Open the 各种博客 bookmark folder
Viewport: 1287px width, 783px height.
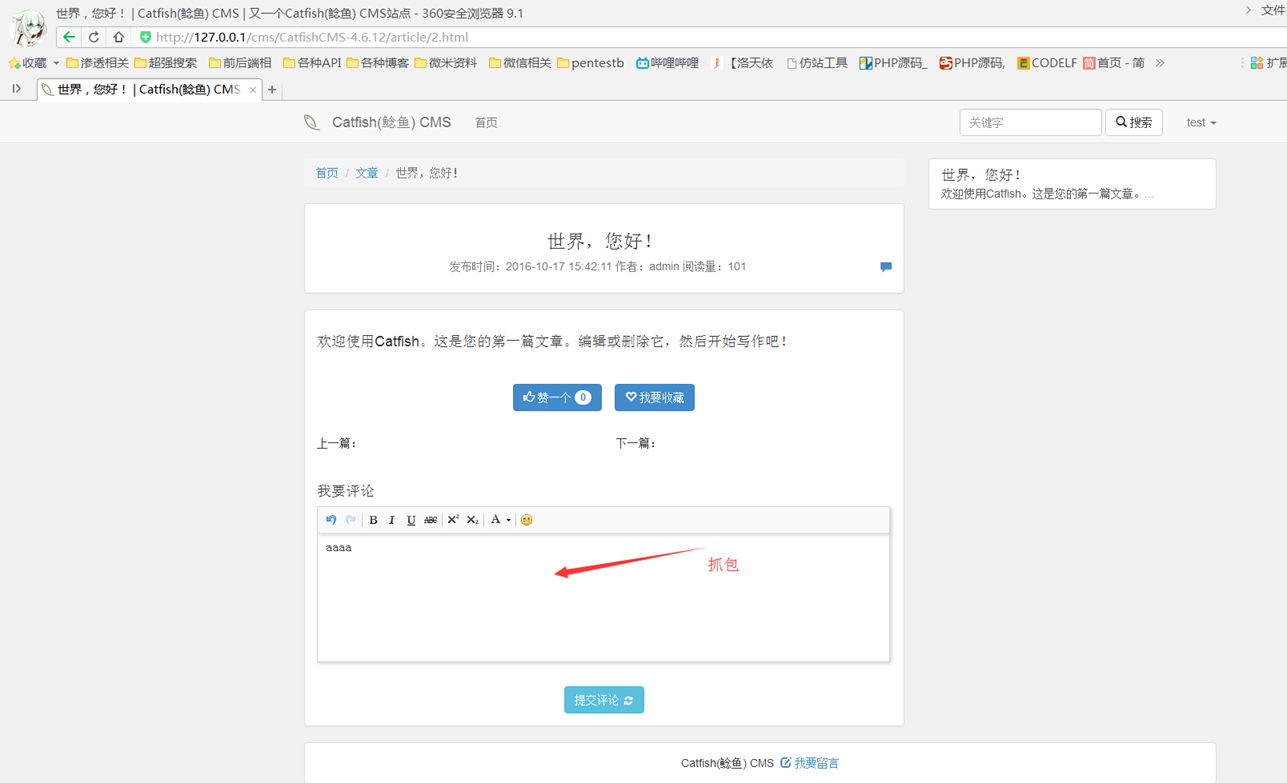377,63
